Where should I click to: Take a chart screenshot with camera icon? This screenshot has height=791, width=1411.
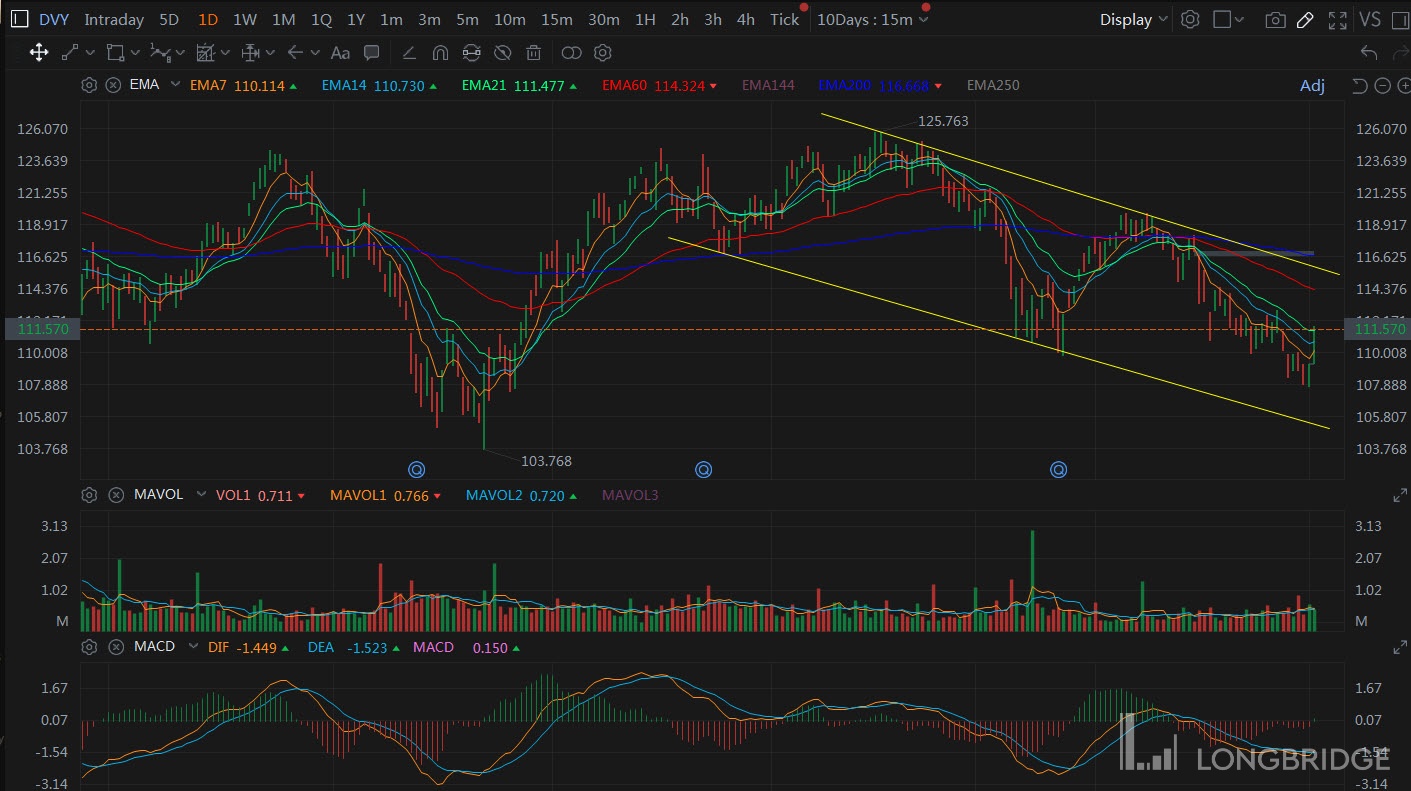click(1275, 20)
